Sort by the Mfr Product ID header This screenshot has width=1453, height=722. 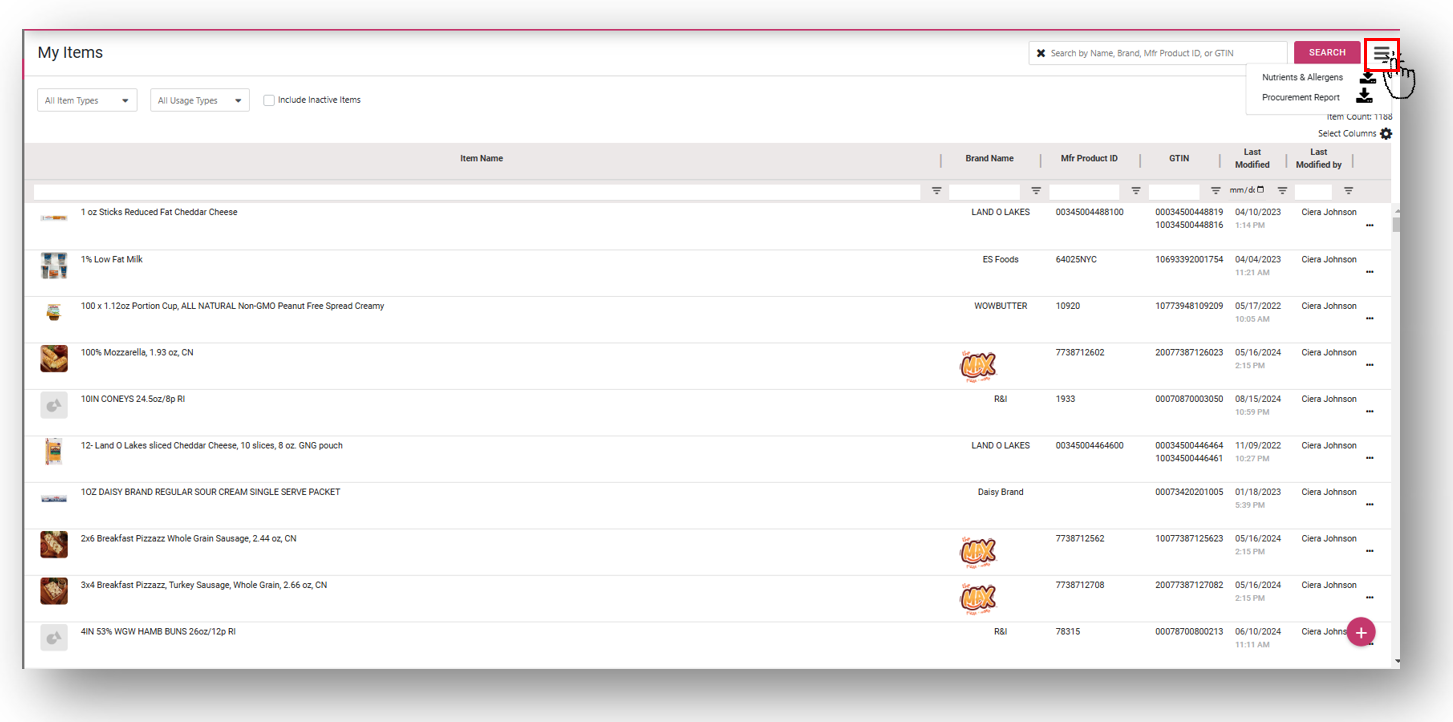coord(1089,158)
